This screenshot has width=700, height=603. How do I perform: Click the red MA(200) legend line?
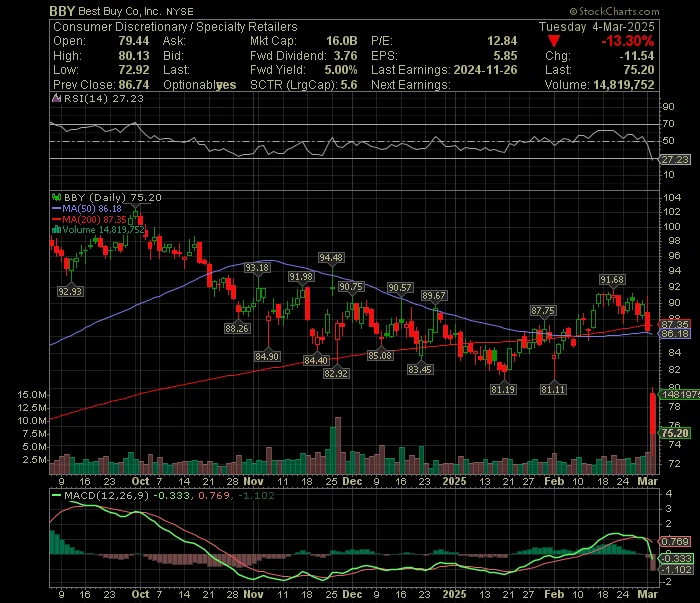coord(56,220)
